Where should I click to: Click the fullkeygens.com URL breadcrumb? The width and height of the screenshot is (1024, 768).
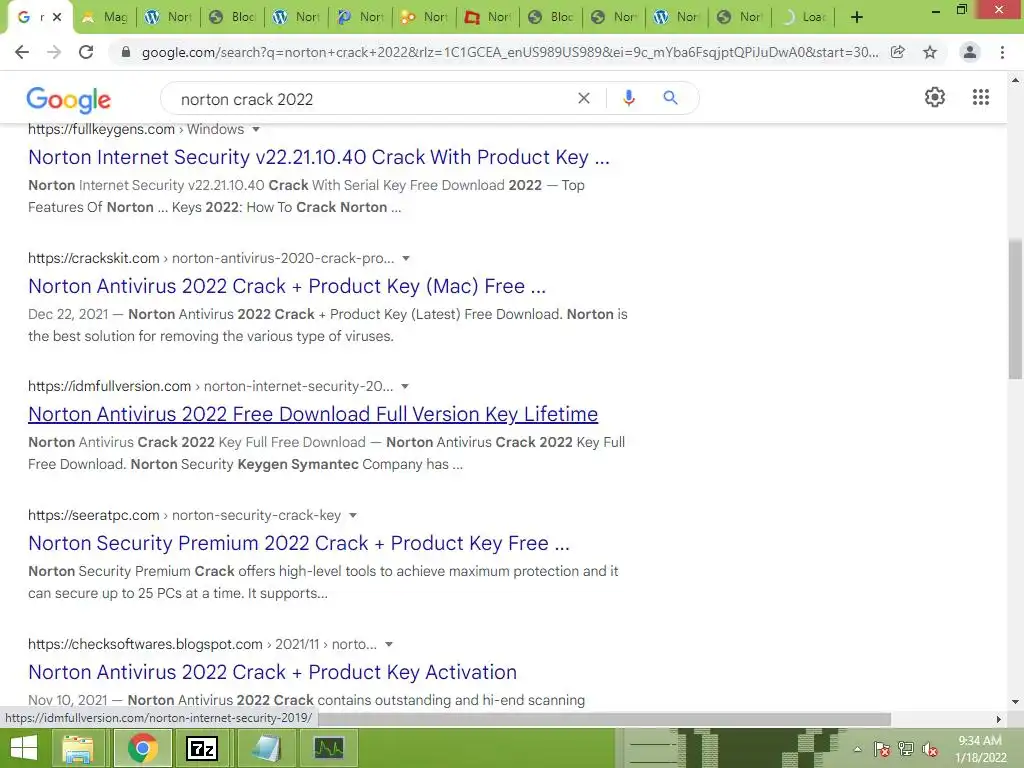(136, 129)
